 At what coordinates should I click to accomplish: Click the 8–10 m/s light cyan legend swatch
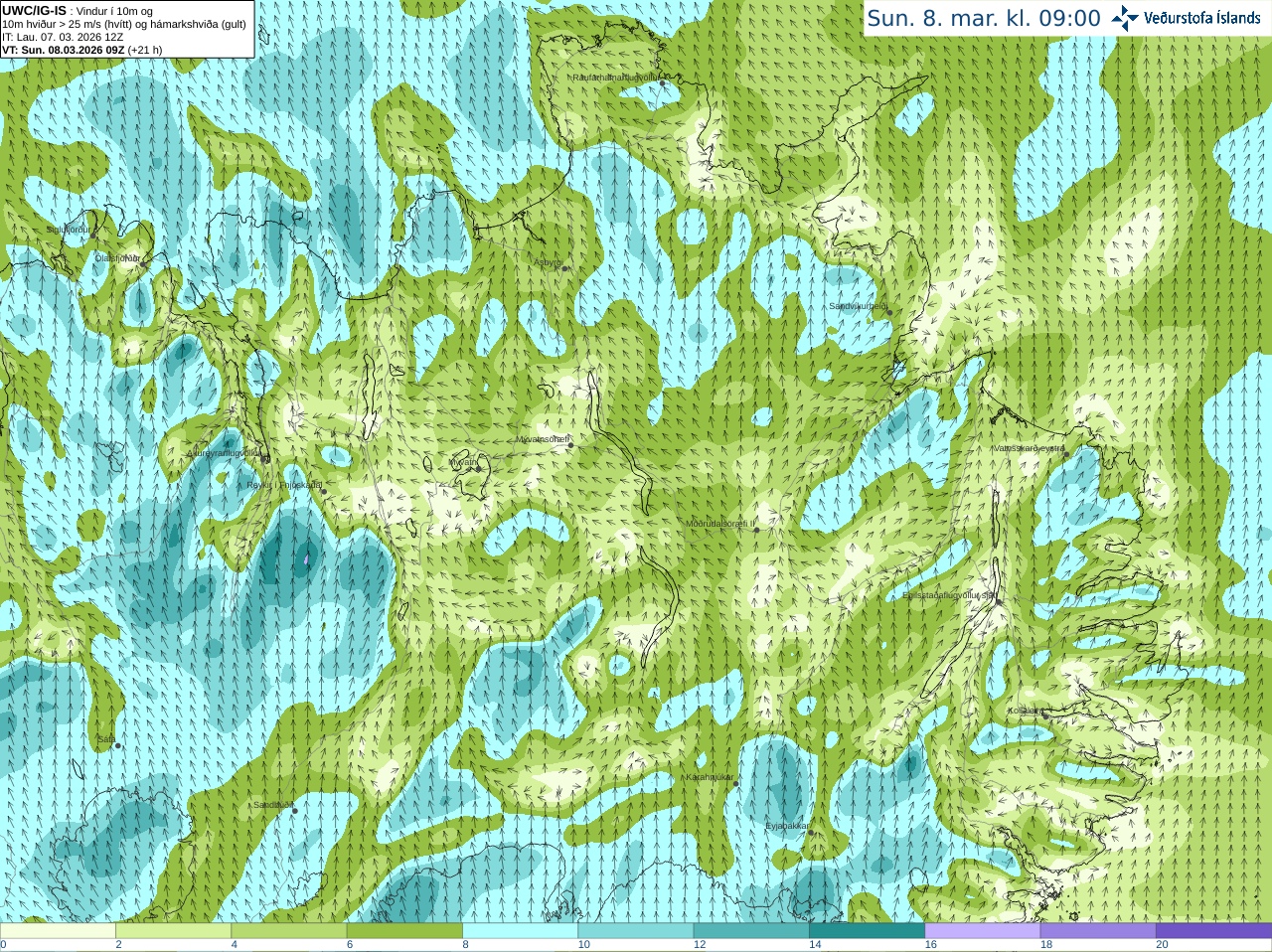tap(521, 931)
